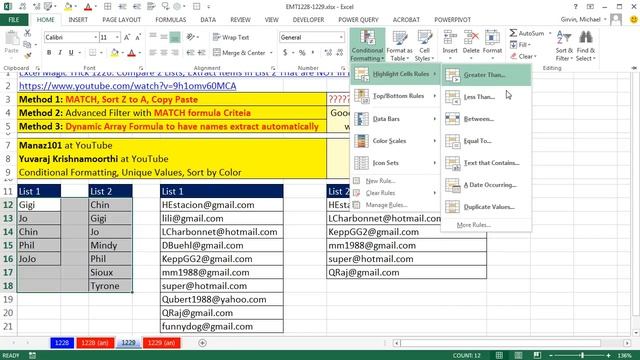Apply the red font color
This screenshot has width=640, height=360.
click(x=131, y=53)
